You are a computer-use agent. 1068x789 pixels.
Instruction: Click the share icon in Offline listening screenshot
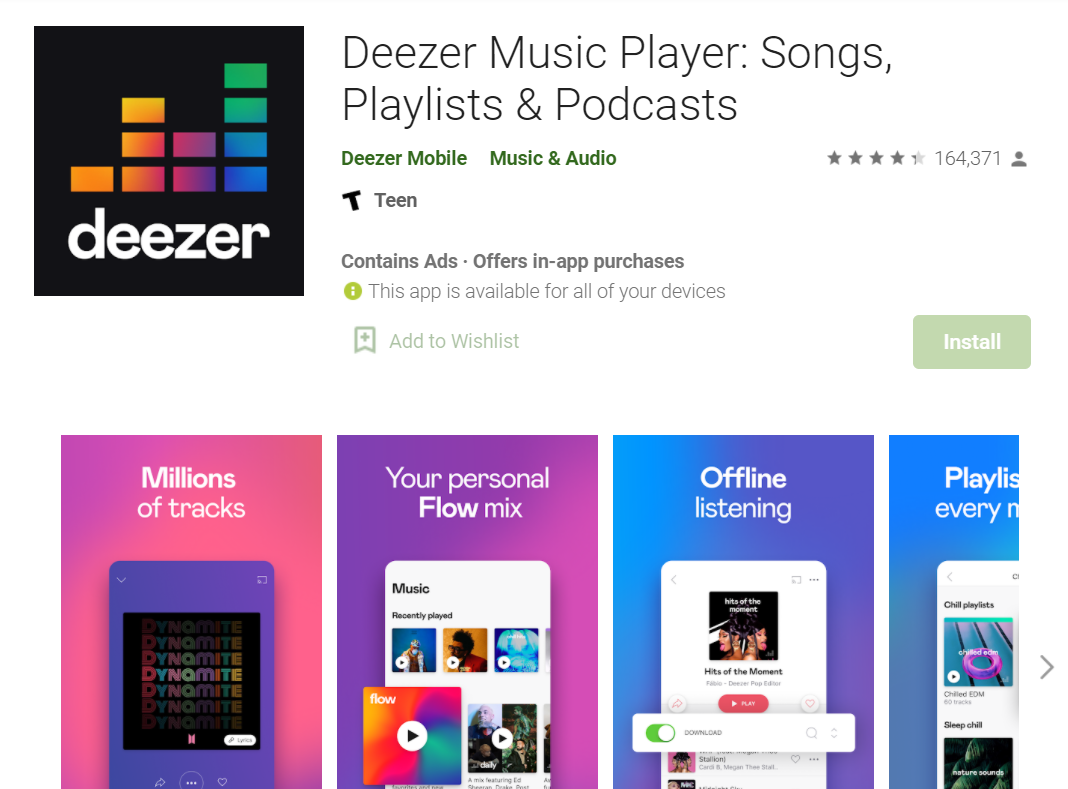pos(677,703)
